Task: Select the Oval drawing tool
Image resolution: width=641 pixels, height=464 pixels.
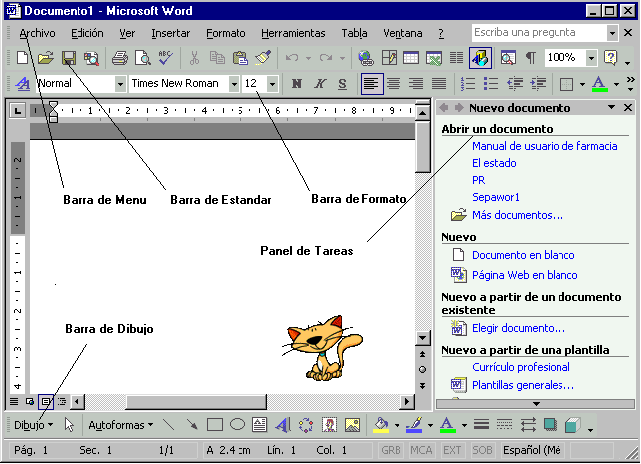Action: (x=237, y=425)
